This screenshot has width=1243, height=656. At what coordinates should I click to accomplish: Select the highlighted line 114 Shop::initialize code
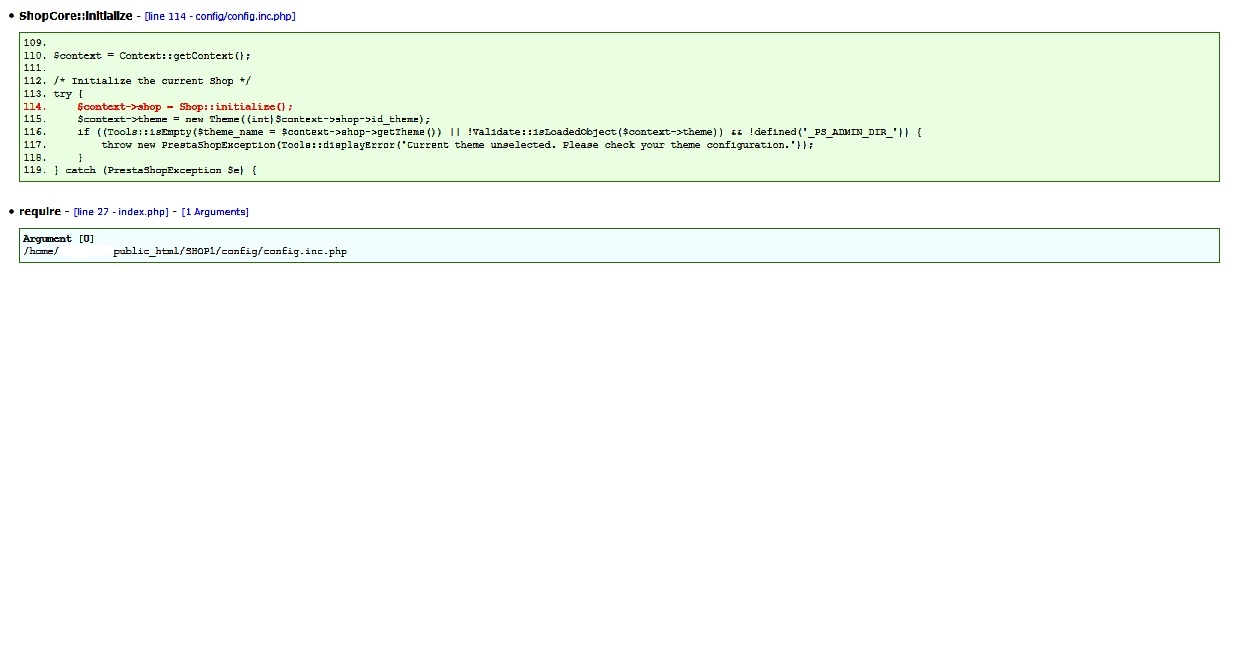tap(185, 107)
